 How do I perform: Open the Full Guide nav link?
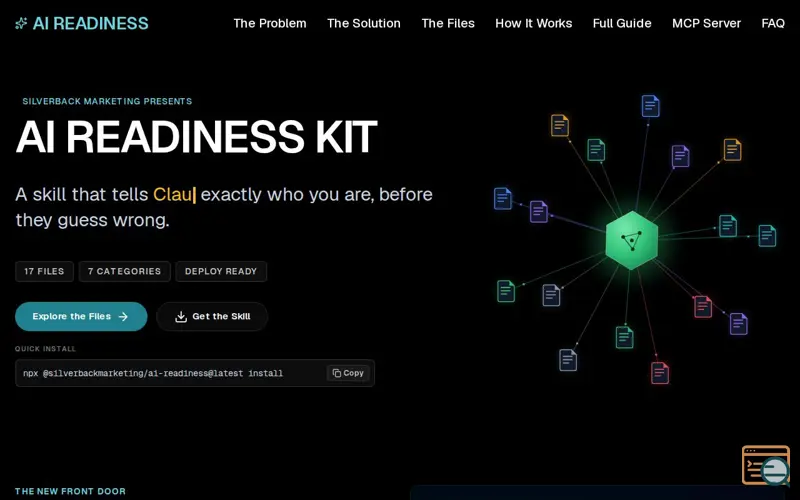[622, 23]
